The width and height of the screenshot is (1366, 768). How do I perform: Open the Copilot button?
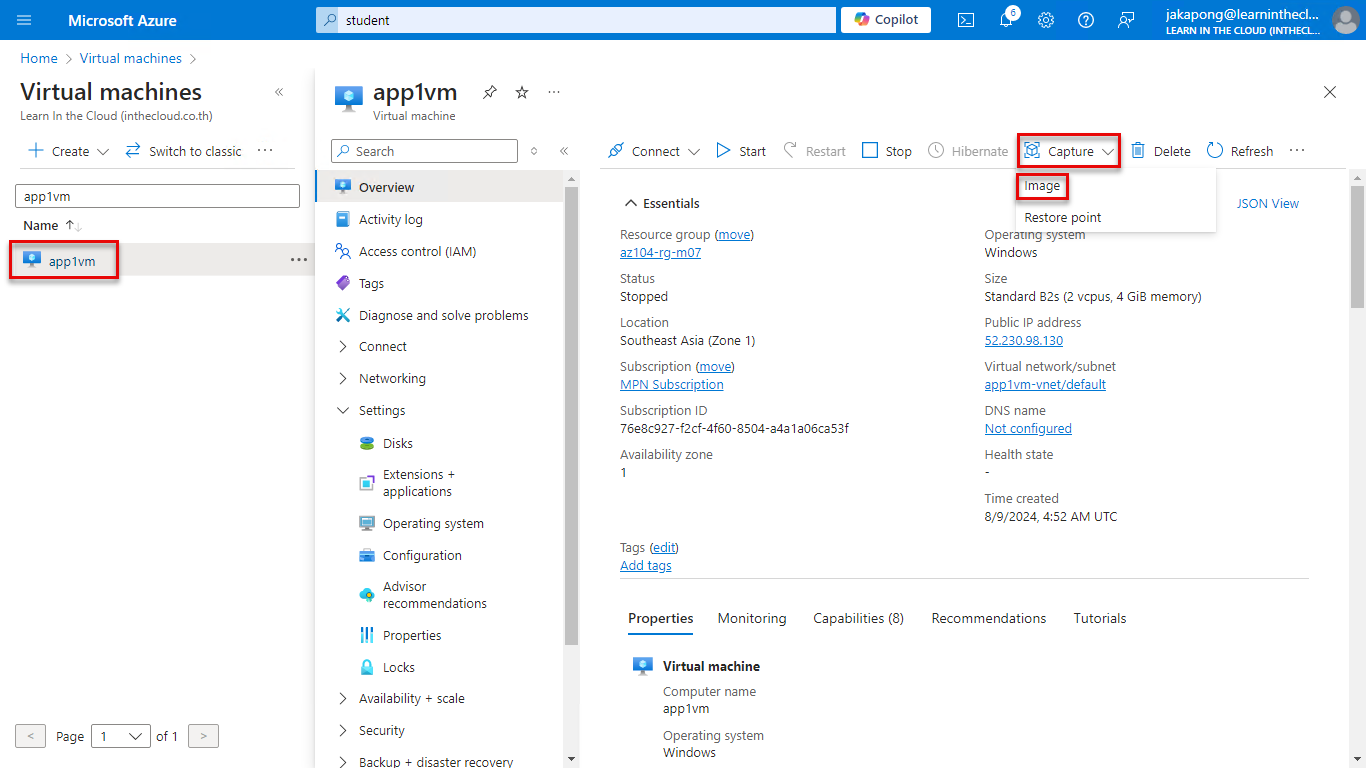886,20
